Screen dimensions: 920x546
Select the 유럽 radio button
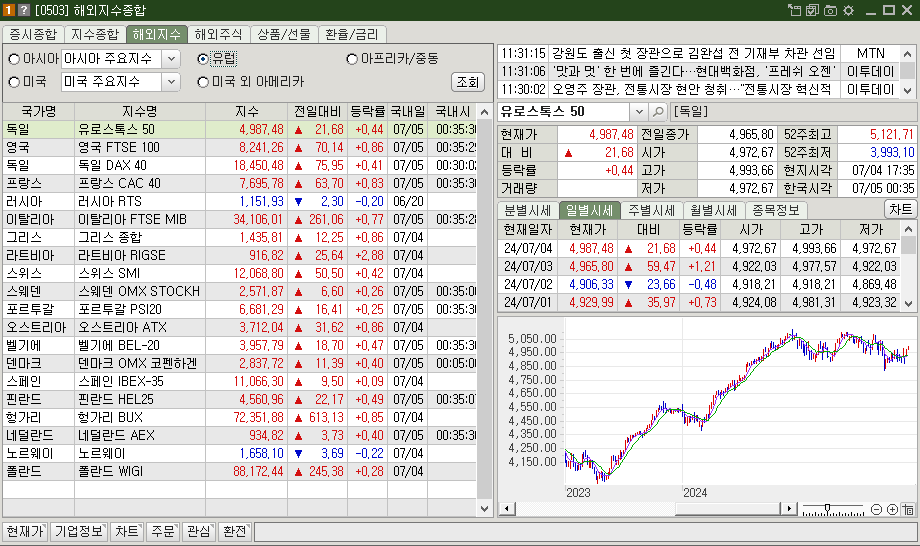[x=203, y=59]
